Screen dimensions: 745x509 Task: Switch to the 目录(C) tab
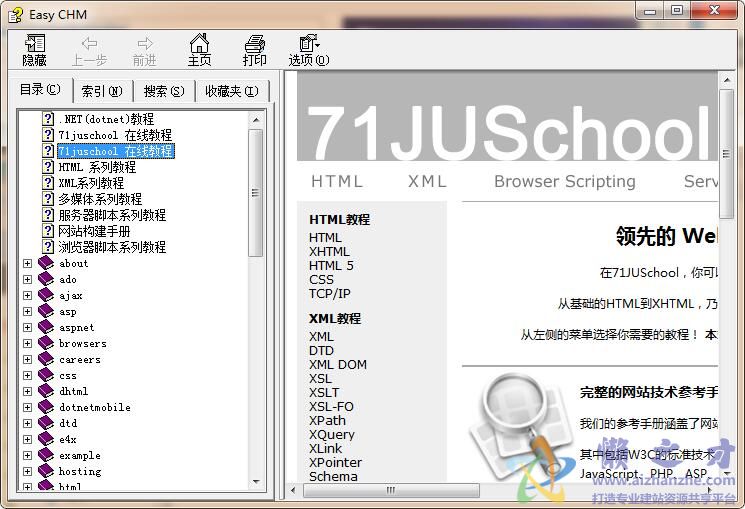coord(40,89)
